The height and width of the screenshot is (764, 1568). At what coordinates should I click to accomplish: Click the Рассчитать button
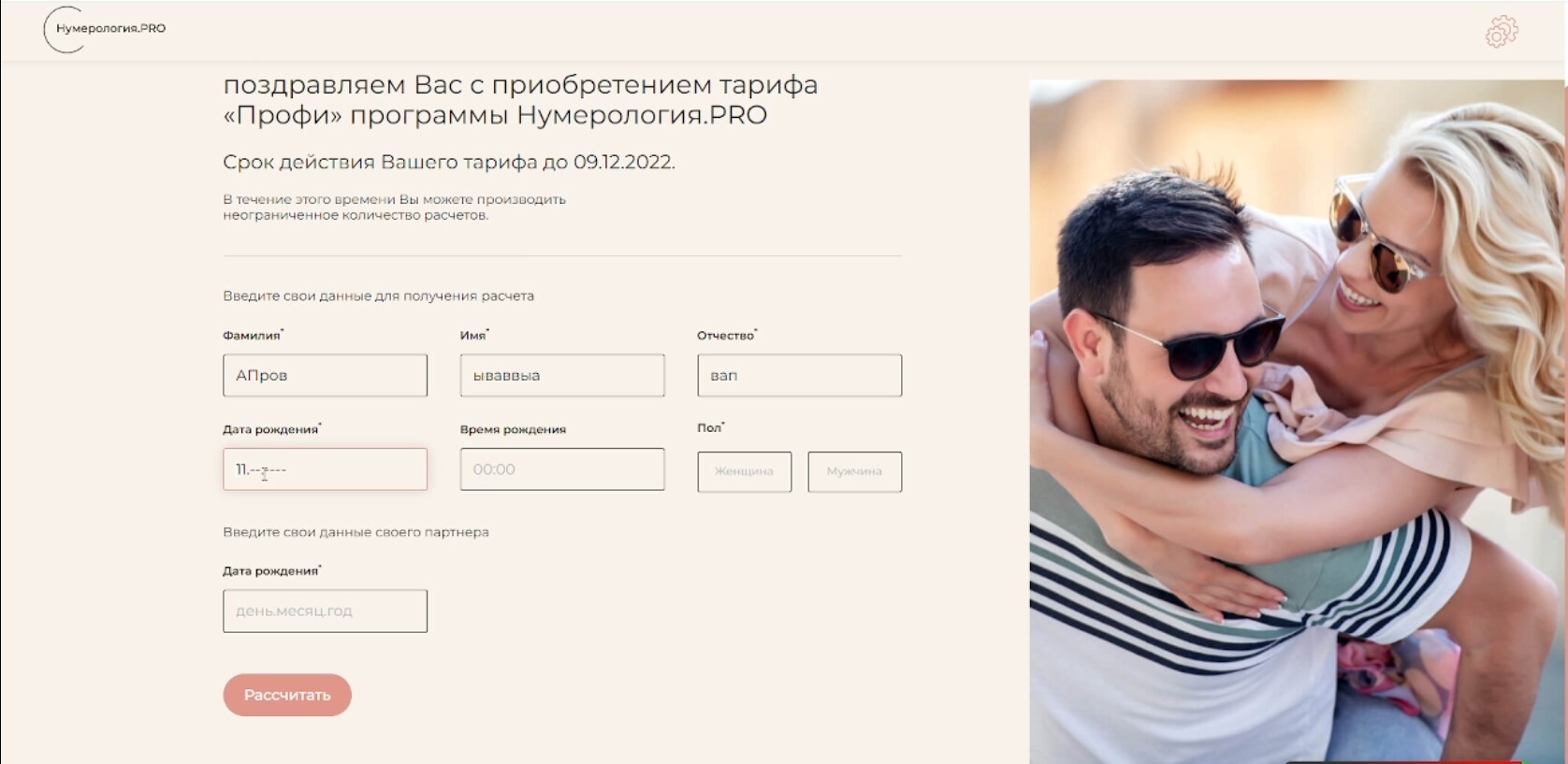(287, 695)
